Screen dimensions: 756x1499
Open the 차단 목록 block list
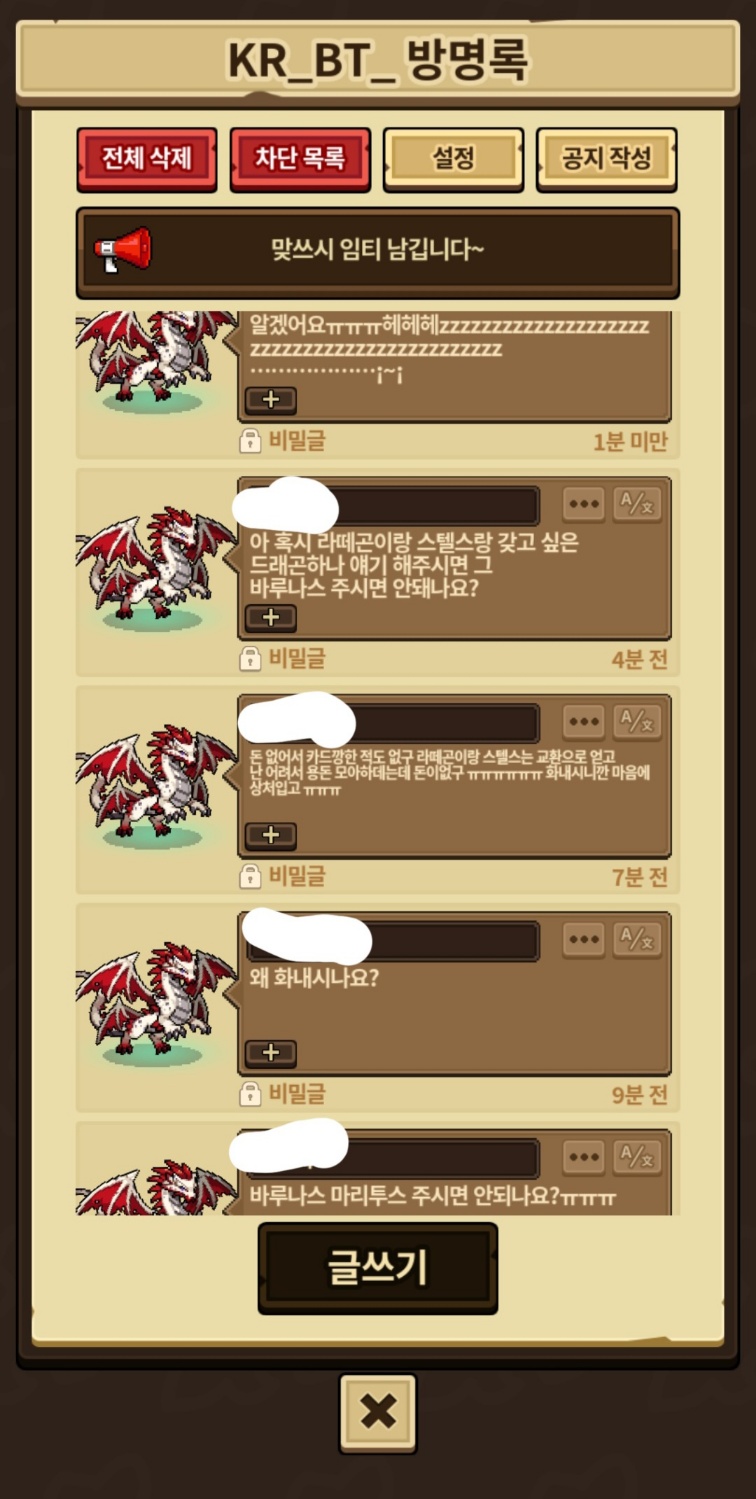point(300,159)
